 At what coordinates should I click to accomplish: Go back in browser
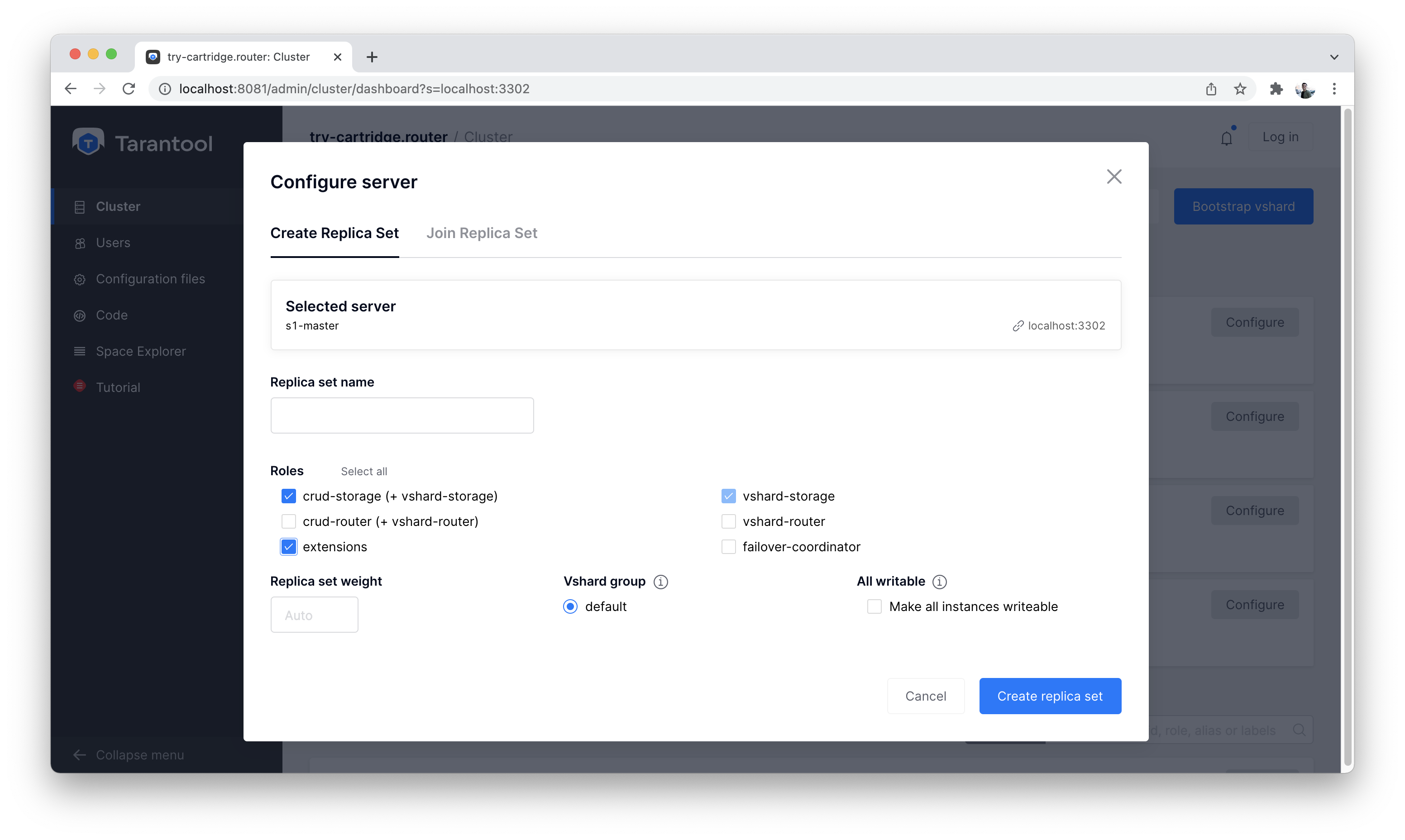[x=71, y=89]
